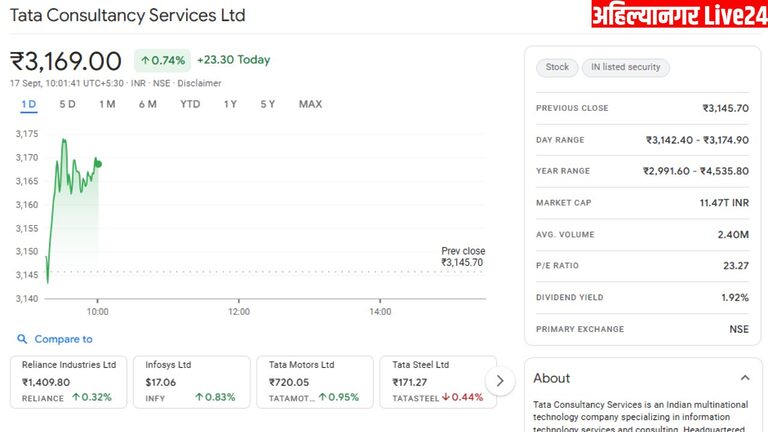Switch to the 5D chart range
Screen dimensions: 768x432
coord(67,104)
